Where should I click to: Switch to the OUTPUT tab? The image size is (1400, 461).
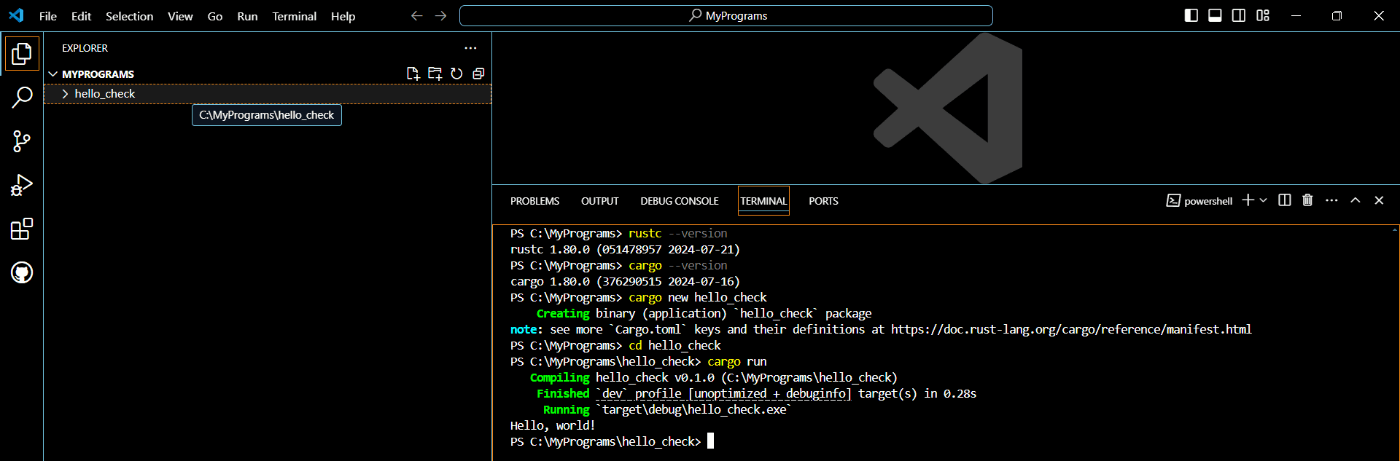[x=600, y=201]
